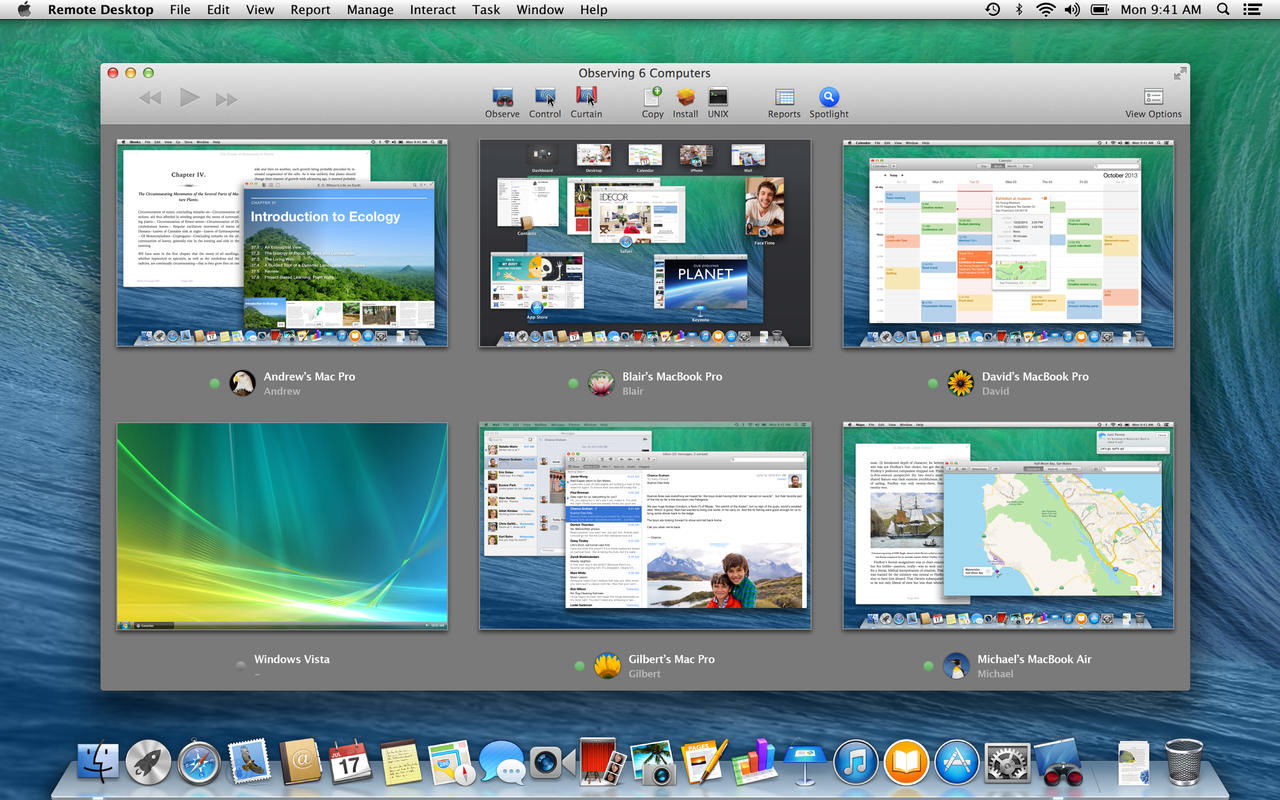
Task: Go back to previous computer page
Action: [150, 98]
